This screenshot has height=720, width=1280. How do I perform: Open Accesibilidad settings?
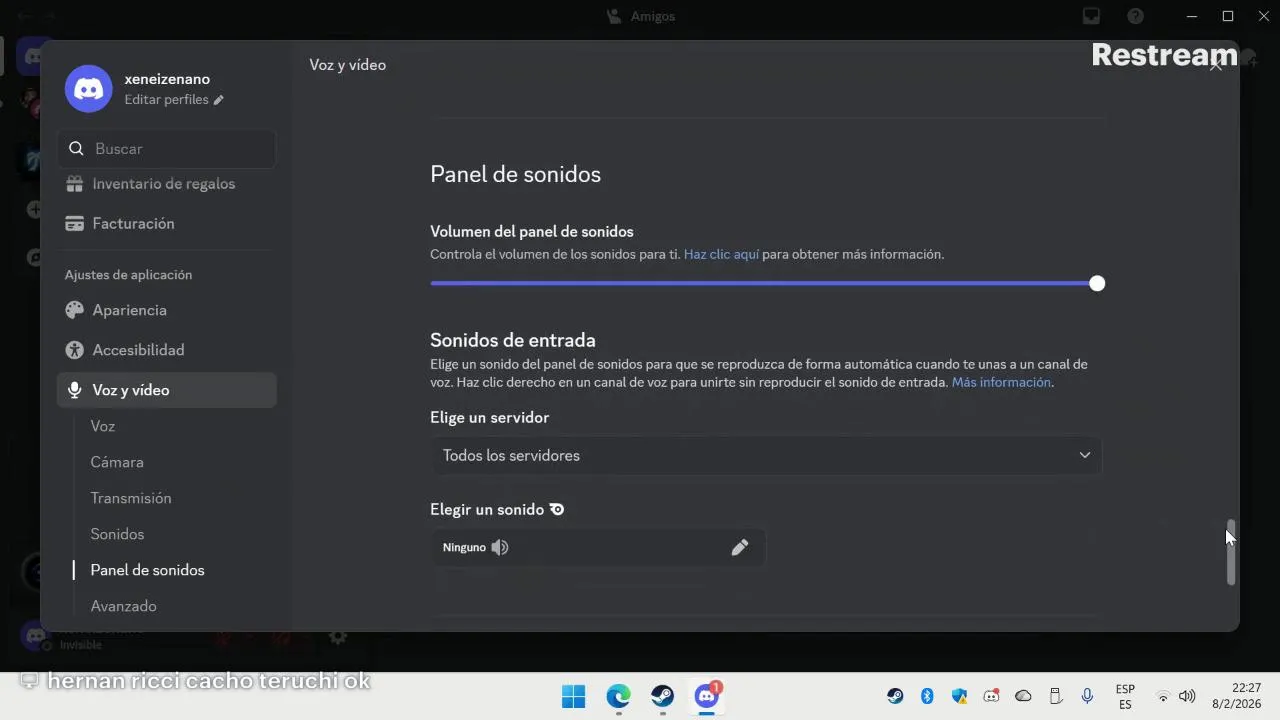[x=166, y=350]
